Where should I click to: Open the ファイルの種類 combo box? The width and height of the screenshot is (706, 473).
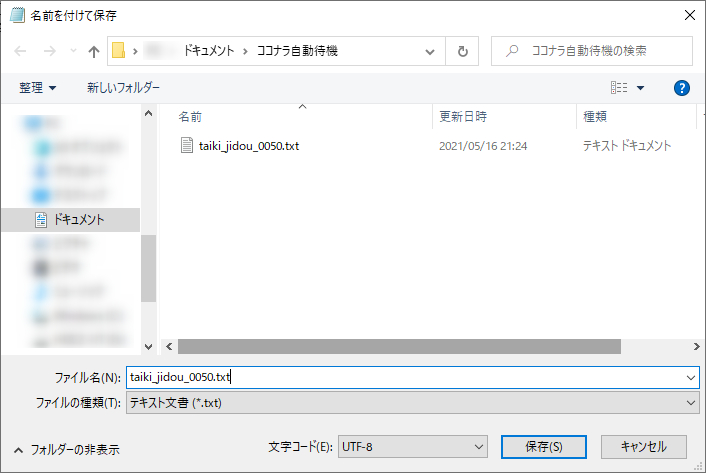(413, 402)
